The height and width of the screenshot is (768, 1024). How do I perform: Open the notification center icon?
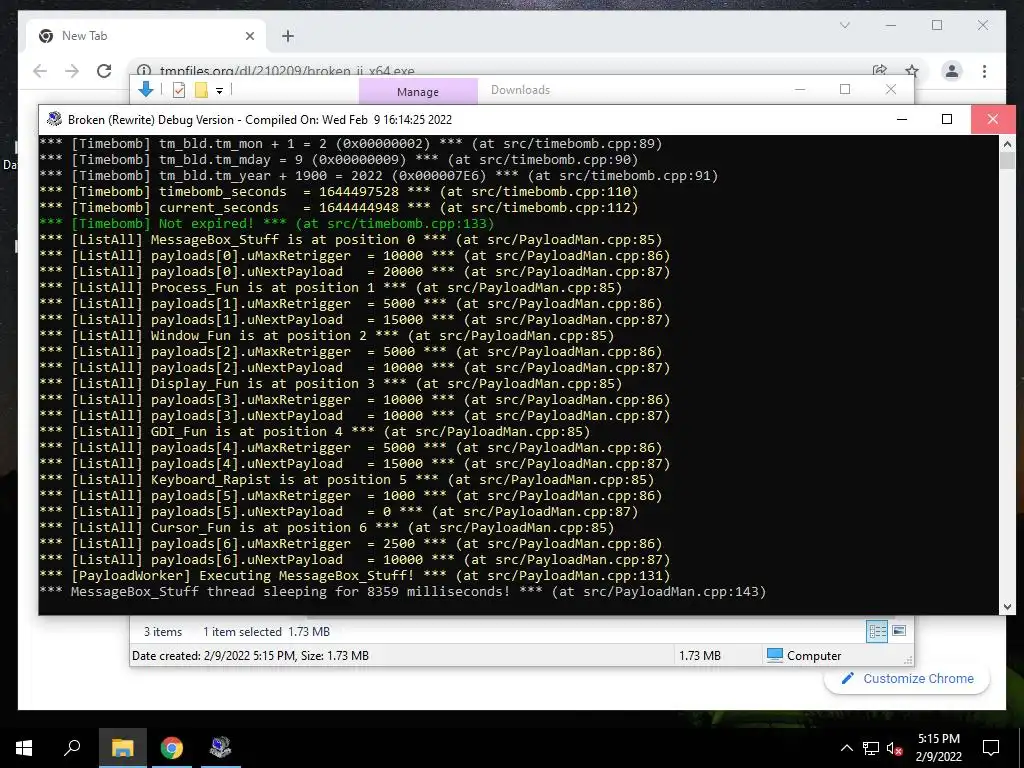[991, 748]
